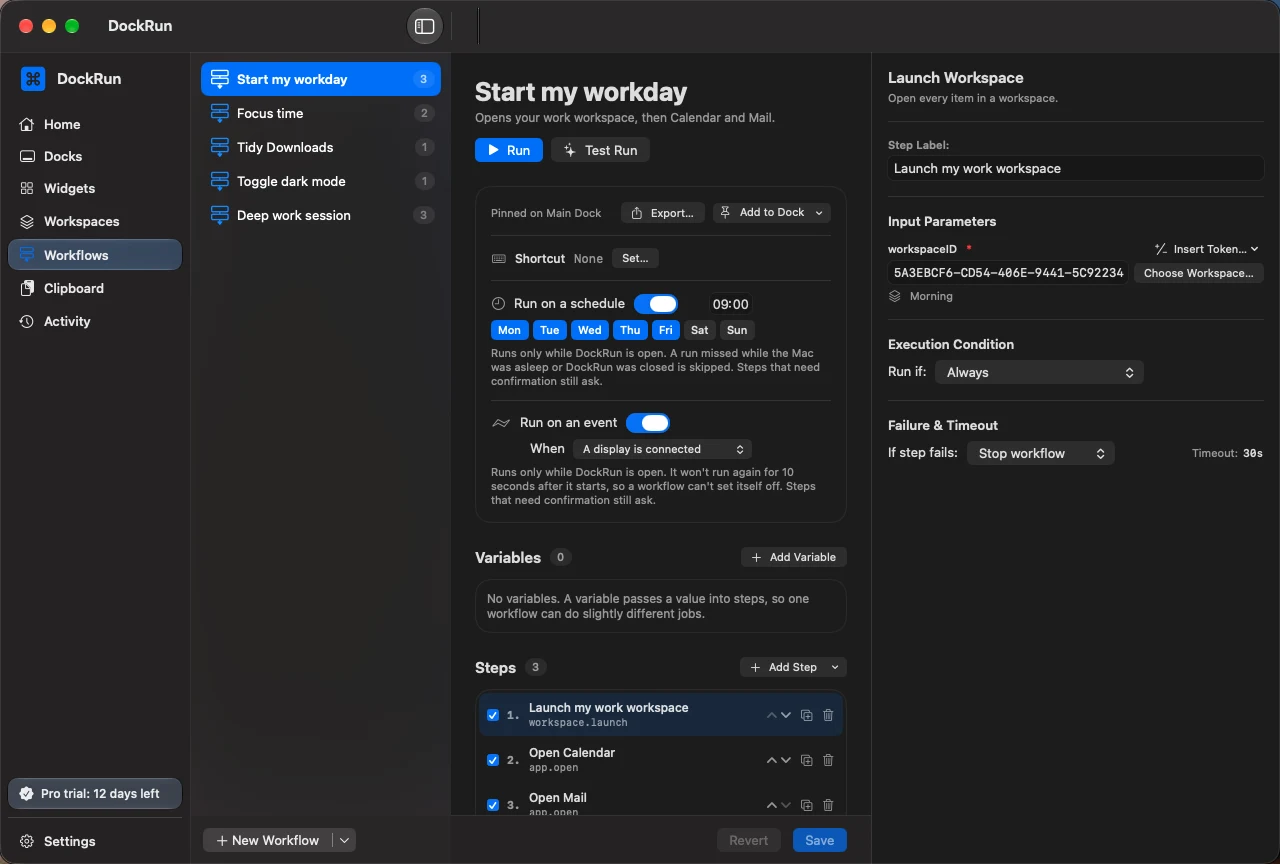Click the event wave icon beside Run on an event

[501, 423]
